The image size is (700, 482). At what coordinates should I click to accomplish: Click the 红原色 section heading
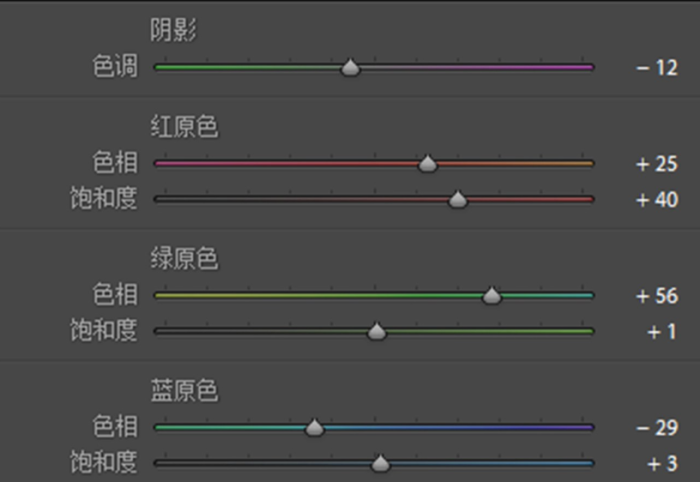pos(184,127)
